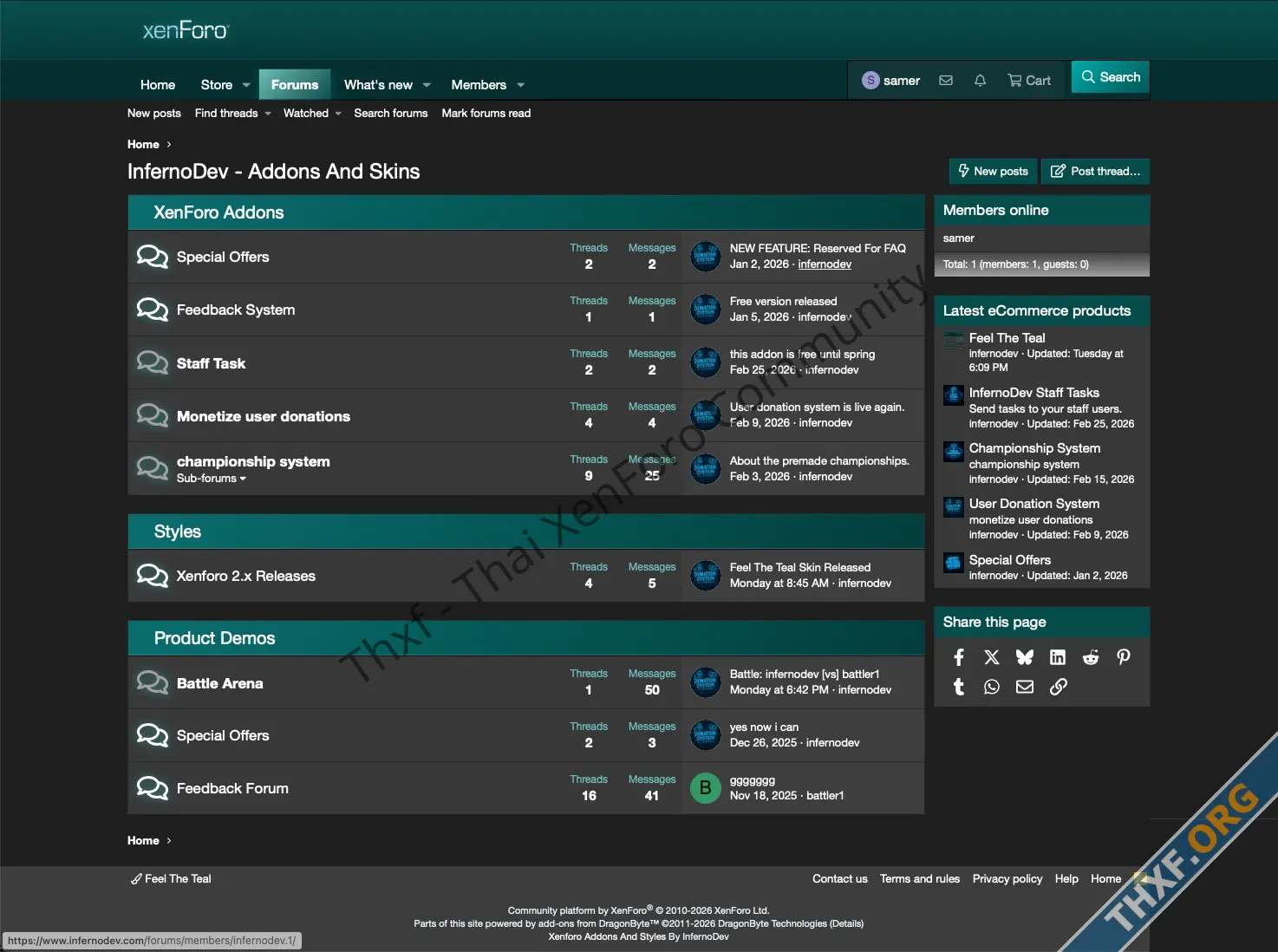Copy page link with chain icon

click(x=1058, y=687)
